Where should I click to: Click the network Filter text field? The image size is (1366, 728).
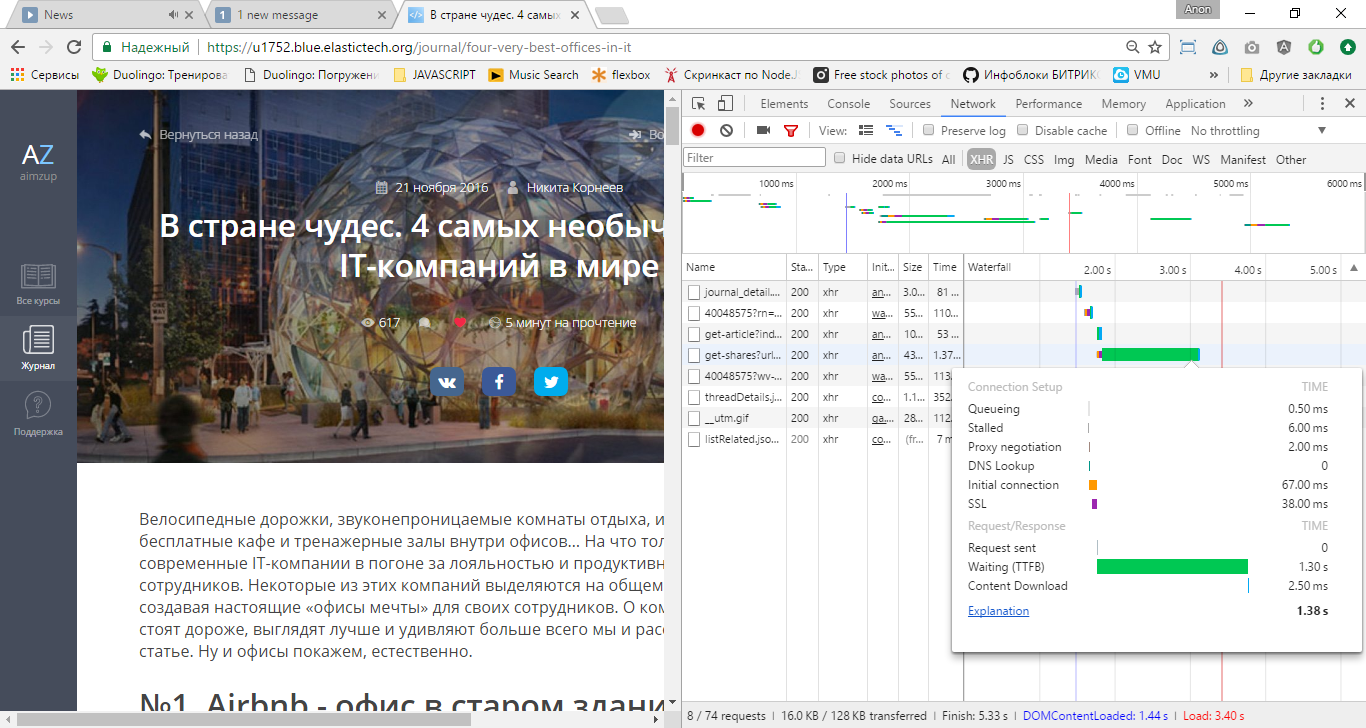(754, 158)
